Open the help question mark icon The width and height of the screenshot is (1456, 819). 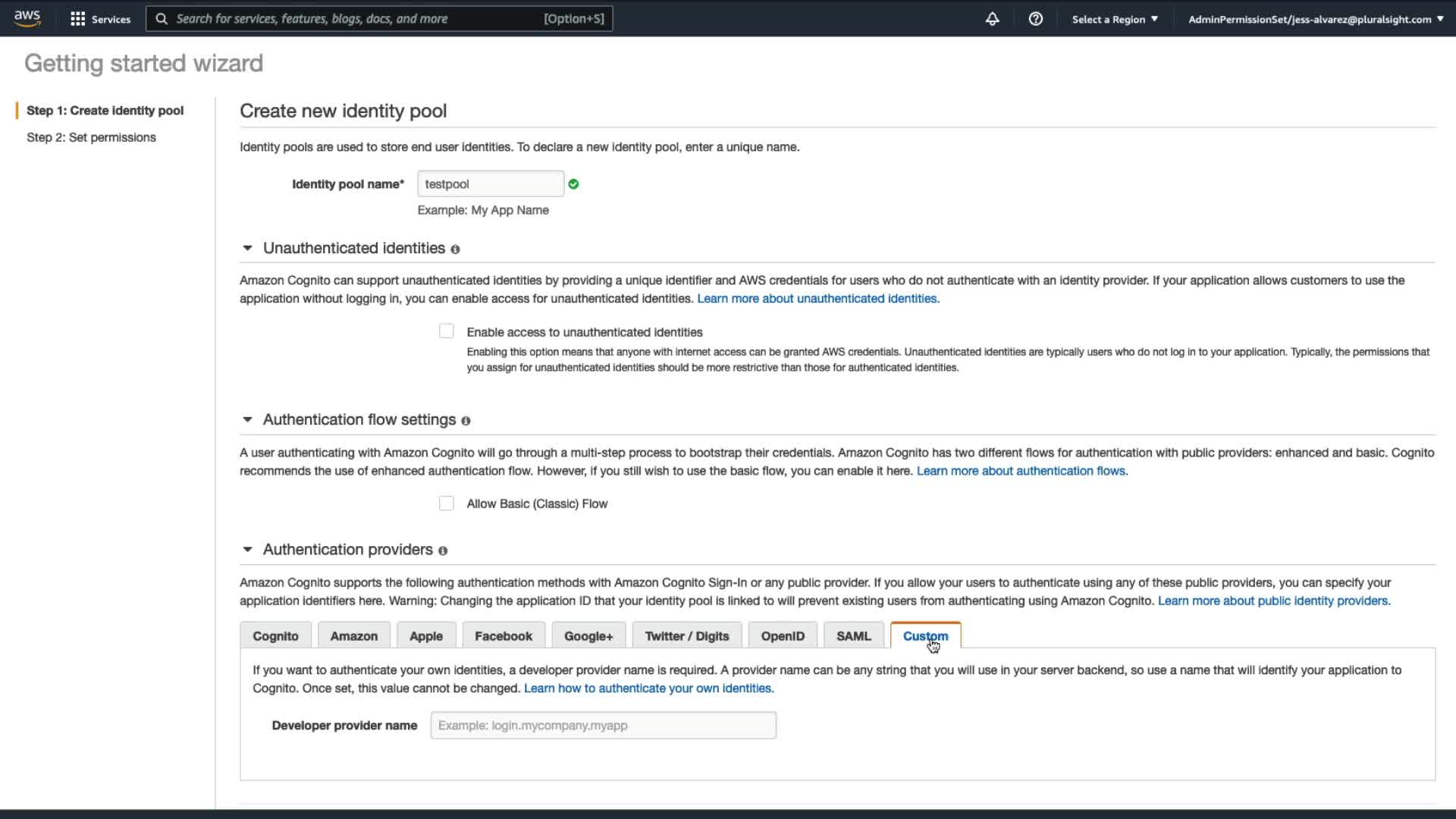coord(1035,19)
